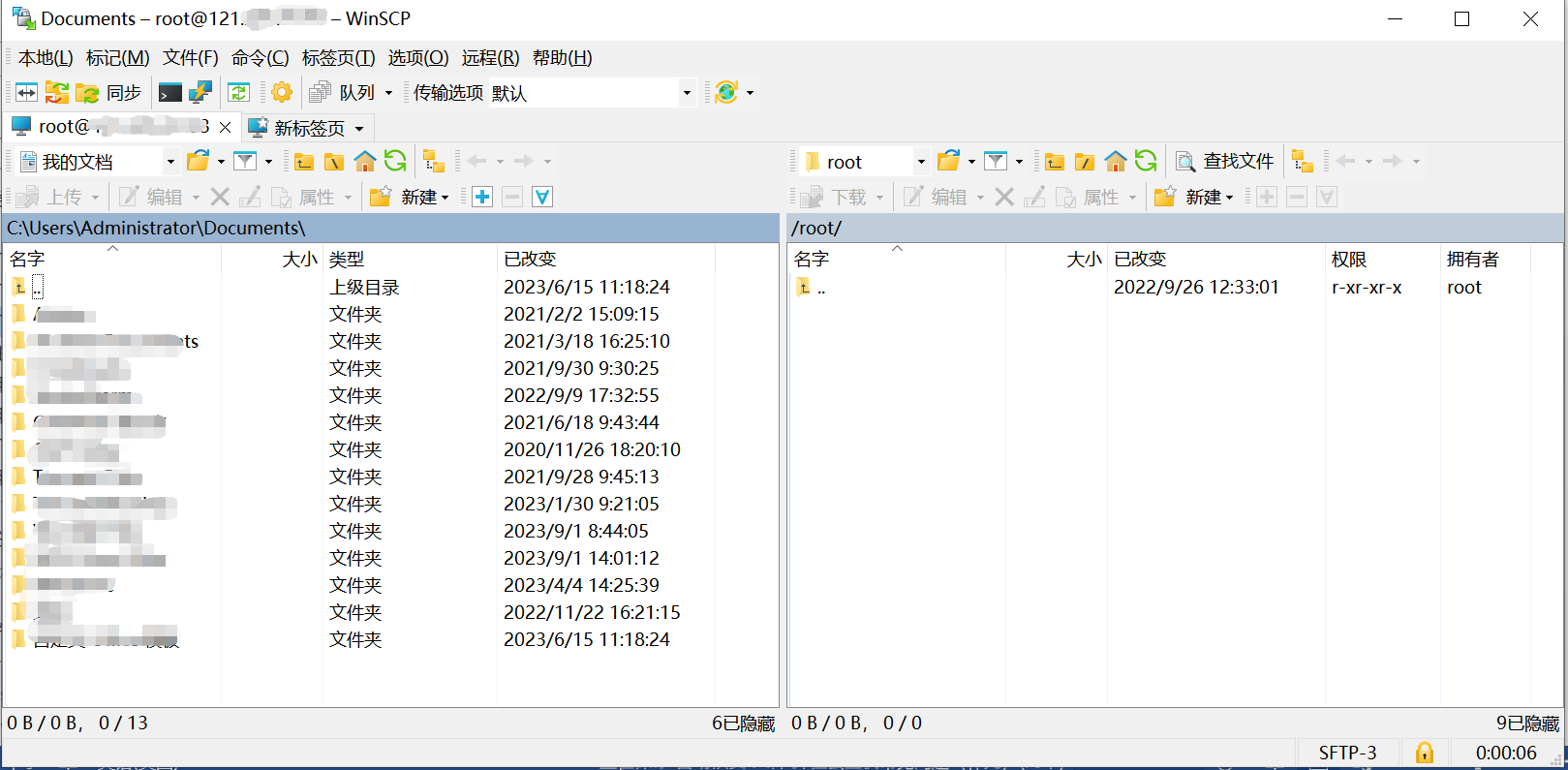
Task: Refresh the remote root directory
Action: 1146,162
